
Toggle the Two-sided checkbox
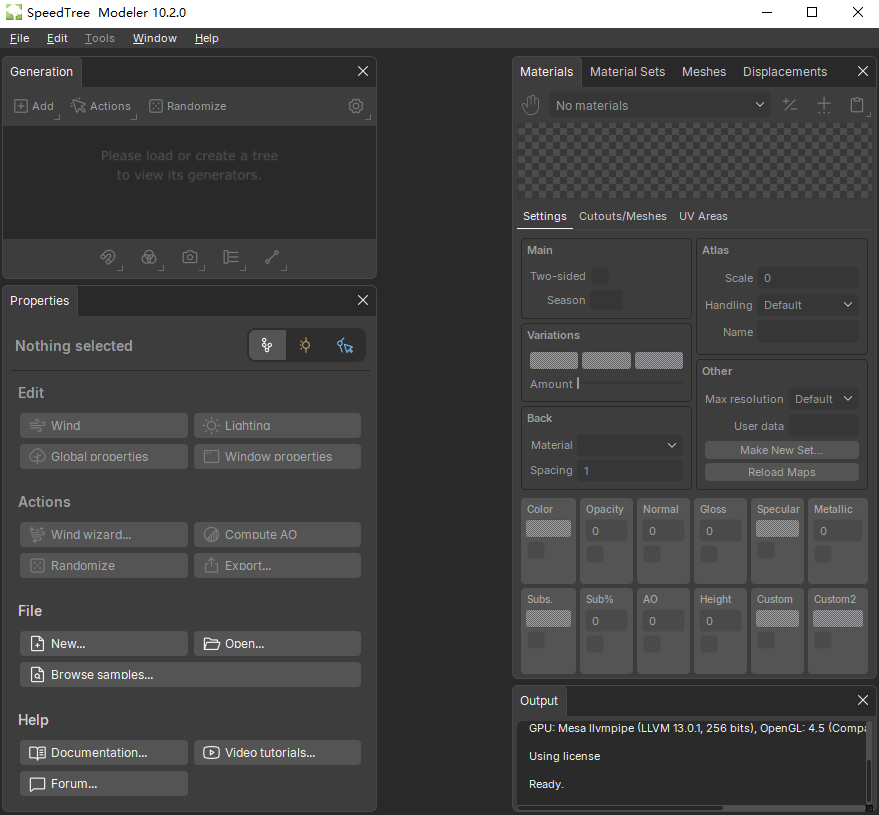pyautogui.click(x=599, y=276)
